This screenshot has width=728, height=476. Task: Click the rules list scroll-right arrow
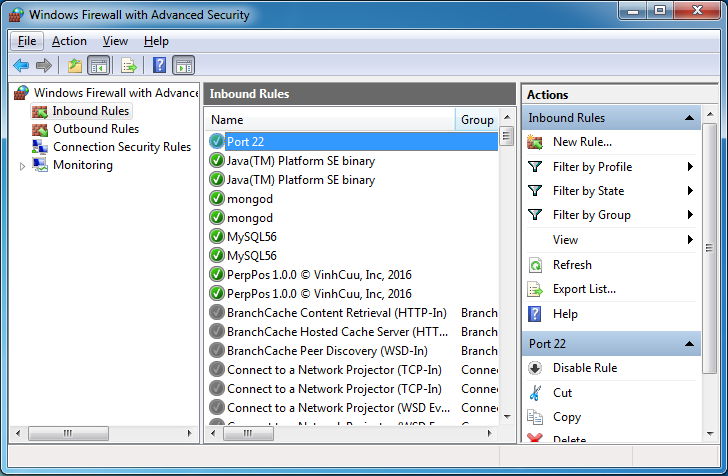[489, 433]
